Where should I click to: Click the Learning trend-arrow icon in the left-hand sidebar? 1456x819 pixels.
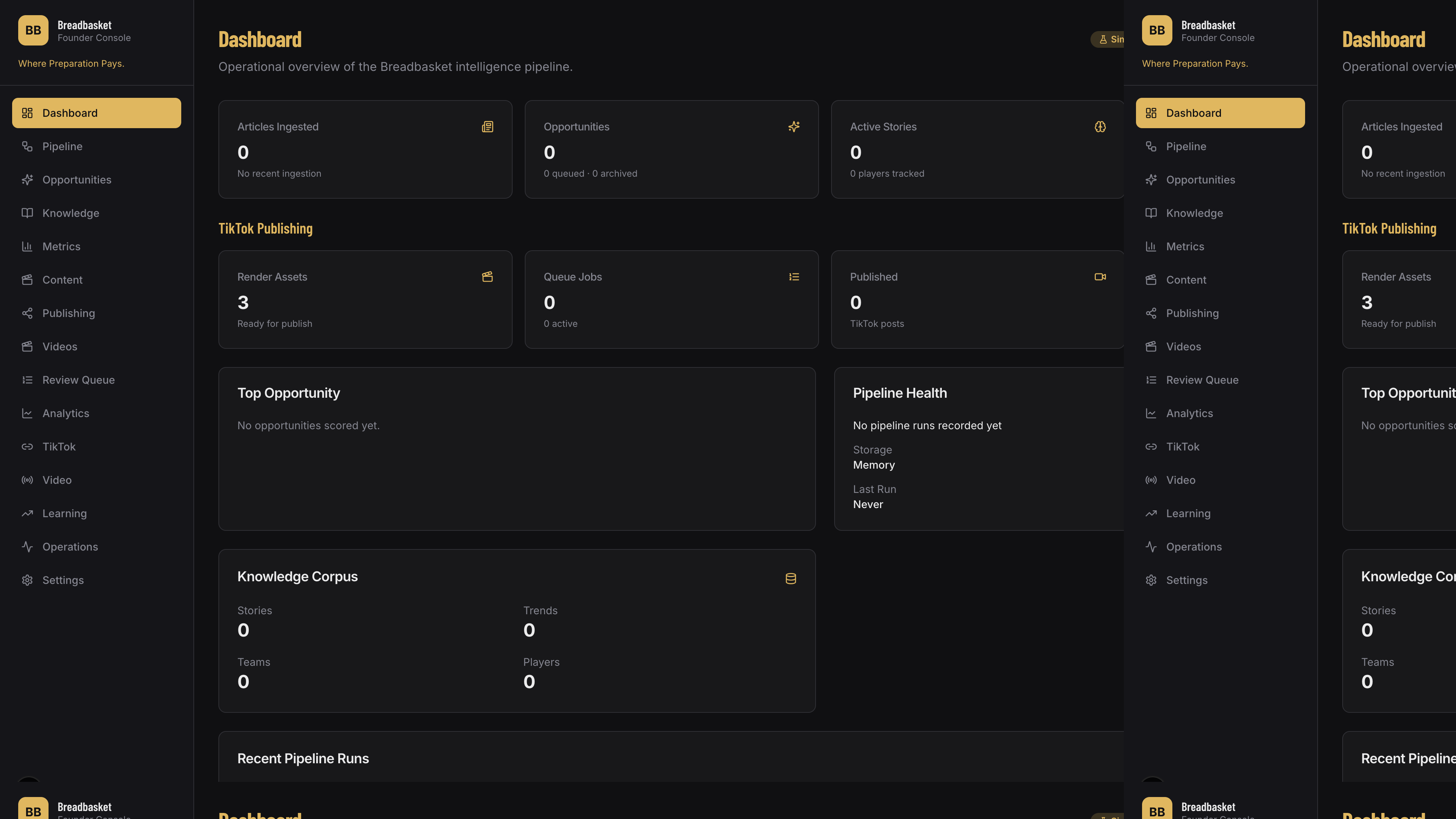[27, 513]
